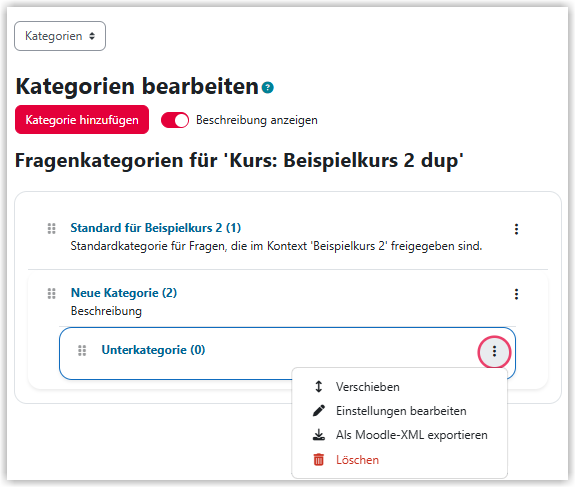Viewport: 576px width, 488px height.
Task: Choose Als Moodle-XML exportieren option
Action: (x=399, y=435)
